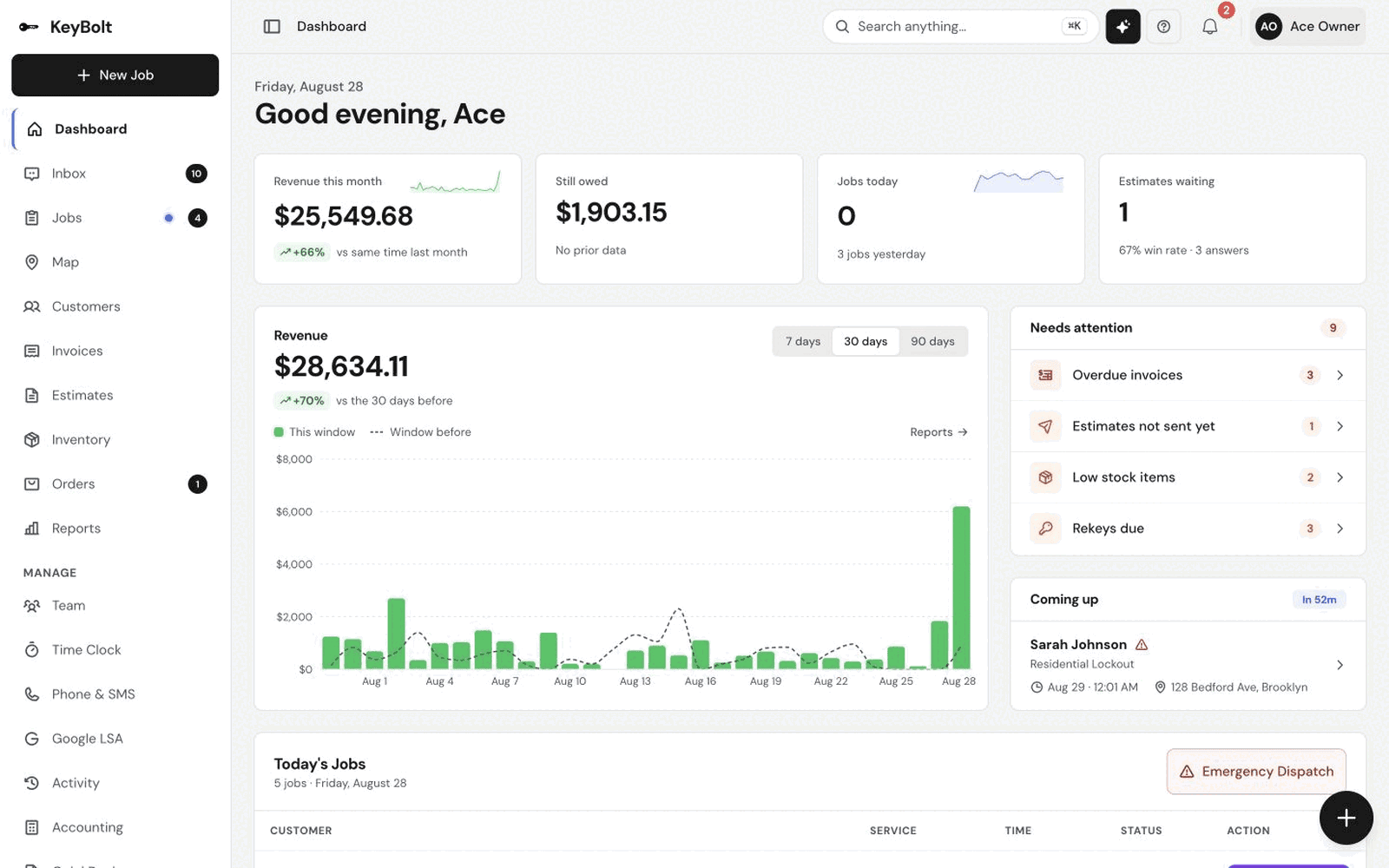Click the Activity history icon

point(32,783)
